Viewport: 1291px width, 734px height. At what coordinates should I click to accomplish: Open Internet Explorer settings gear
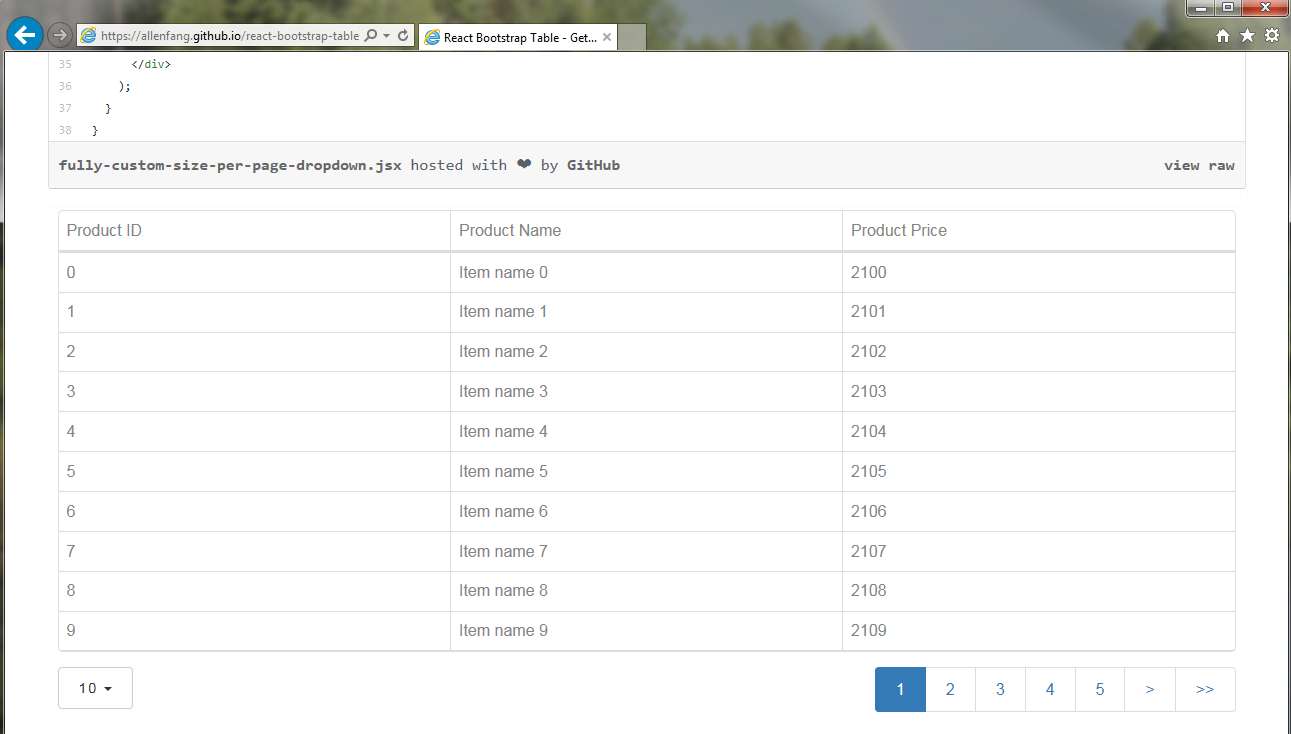click(x=1271, y=34)
